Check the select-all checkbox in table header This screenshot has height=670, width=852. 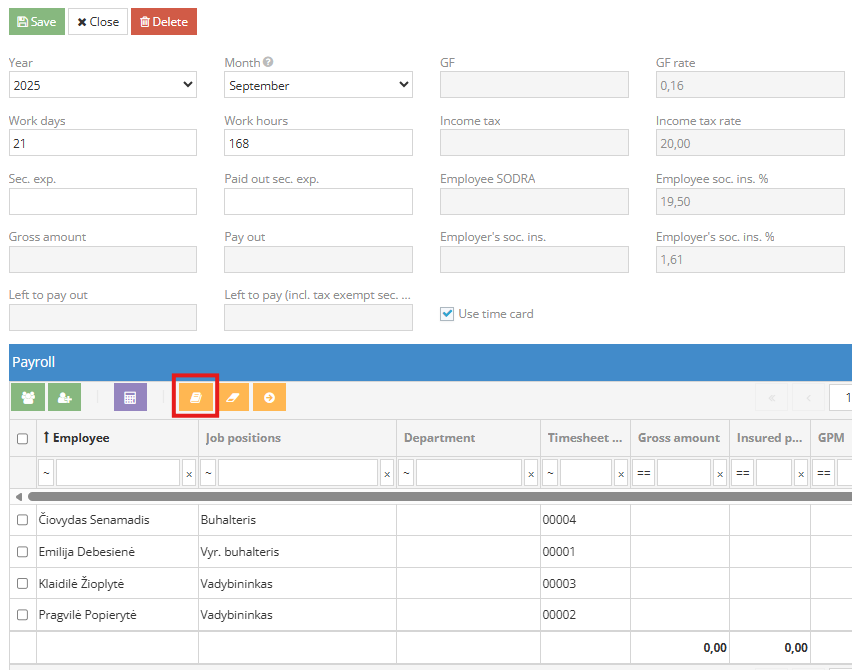click(23, 438)
